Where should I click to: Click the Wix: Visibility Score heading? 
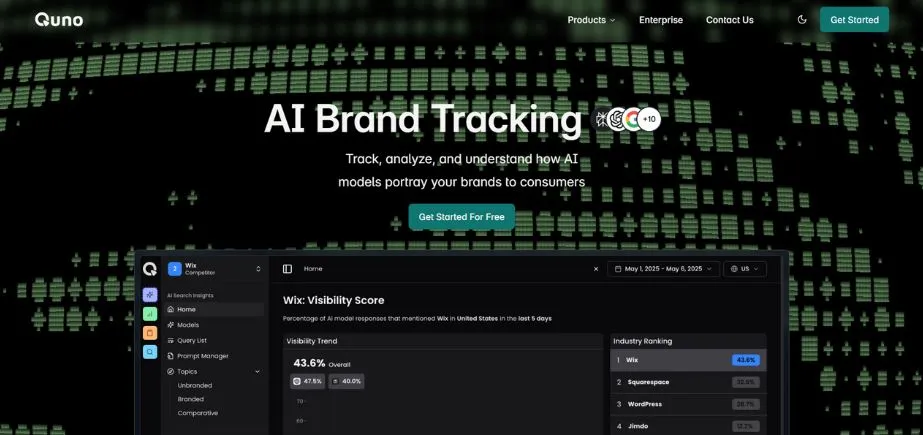[x=333, y=300]
